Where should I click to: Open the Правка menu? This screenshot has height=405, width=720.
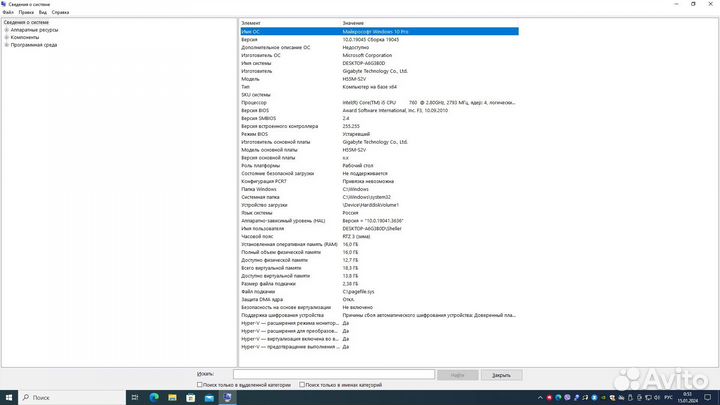pyautogui.click(x=26, y=12)
